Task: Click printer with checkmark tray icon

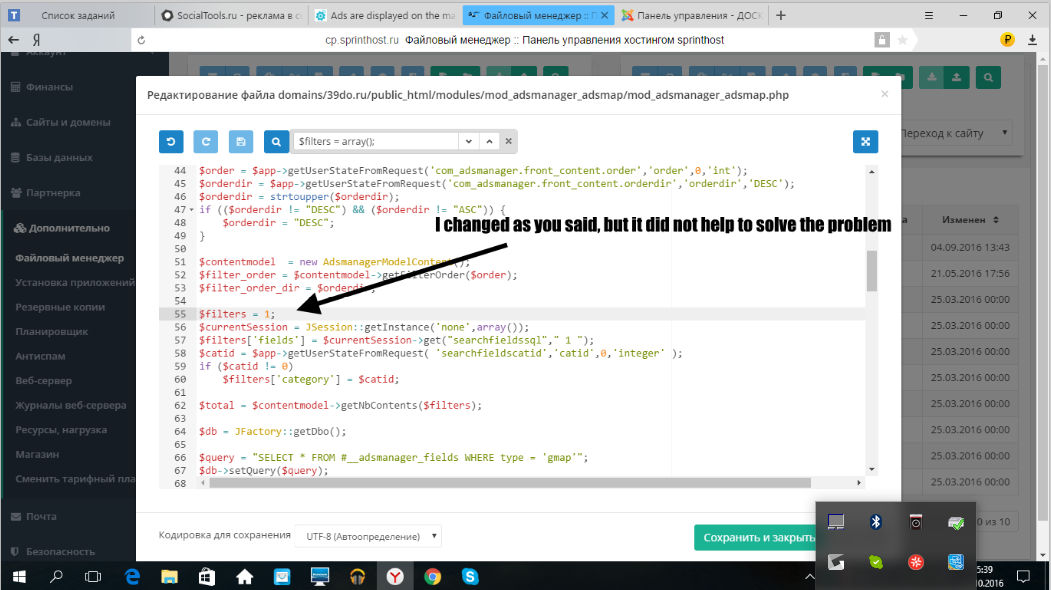Action: pyautogui.click(x=956, y=522)
